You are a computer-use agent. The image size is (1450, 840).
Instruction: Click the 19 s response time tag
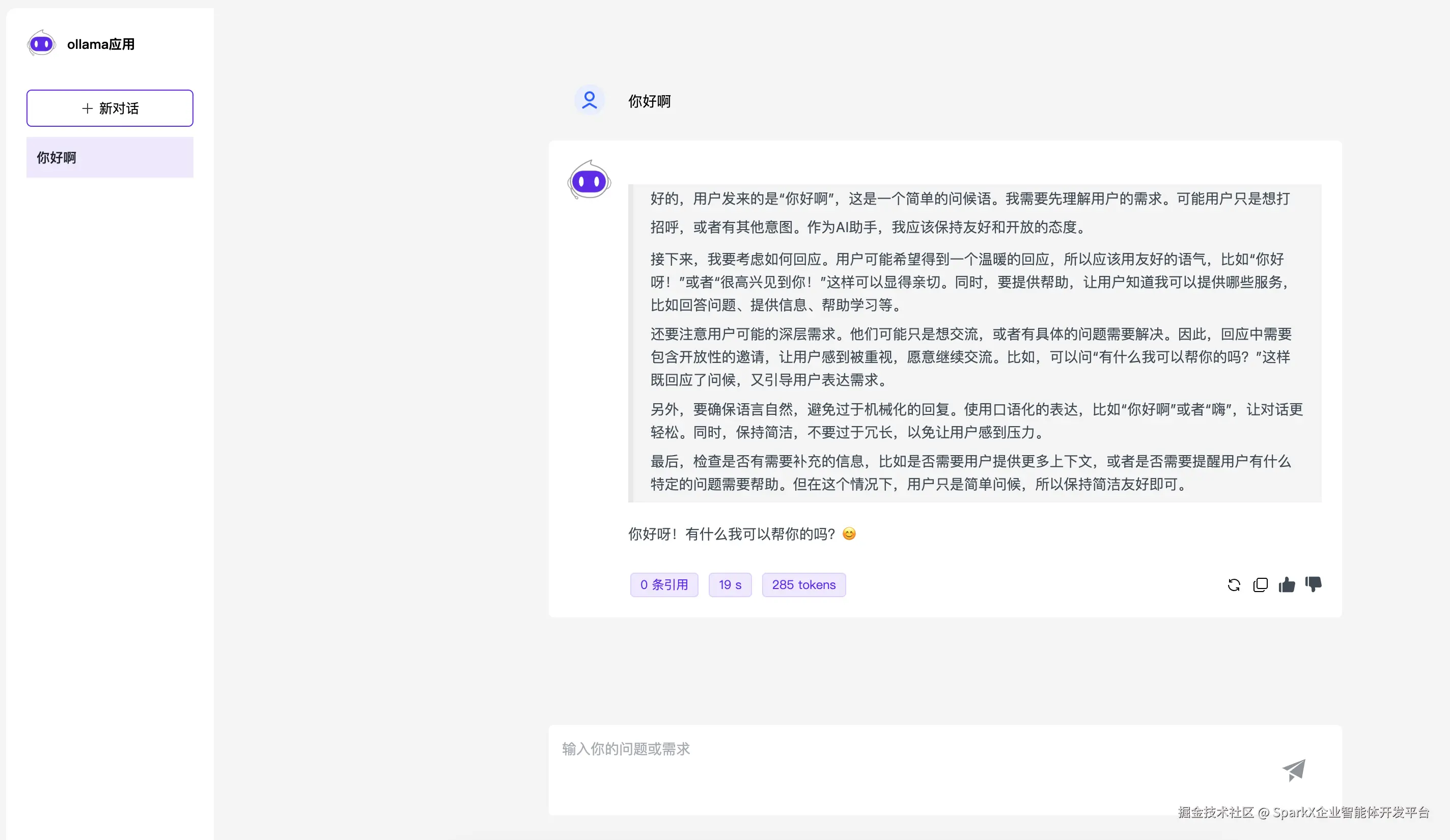[730, 585]
